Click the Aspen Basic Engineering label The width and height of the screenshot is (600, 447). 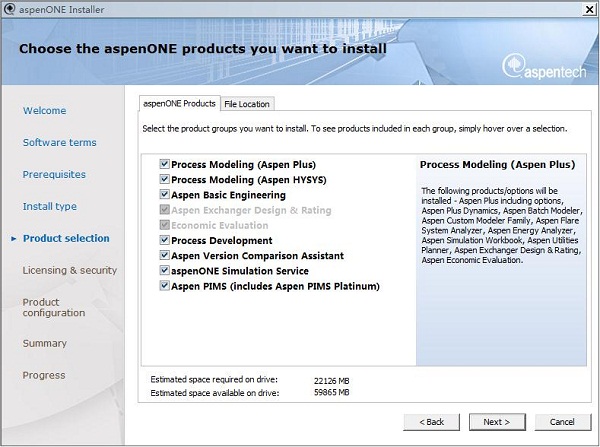[228, 195]
